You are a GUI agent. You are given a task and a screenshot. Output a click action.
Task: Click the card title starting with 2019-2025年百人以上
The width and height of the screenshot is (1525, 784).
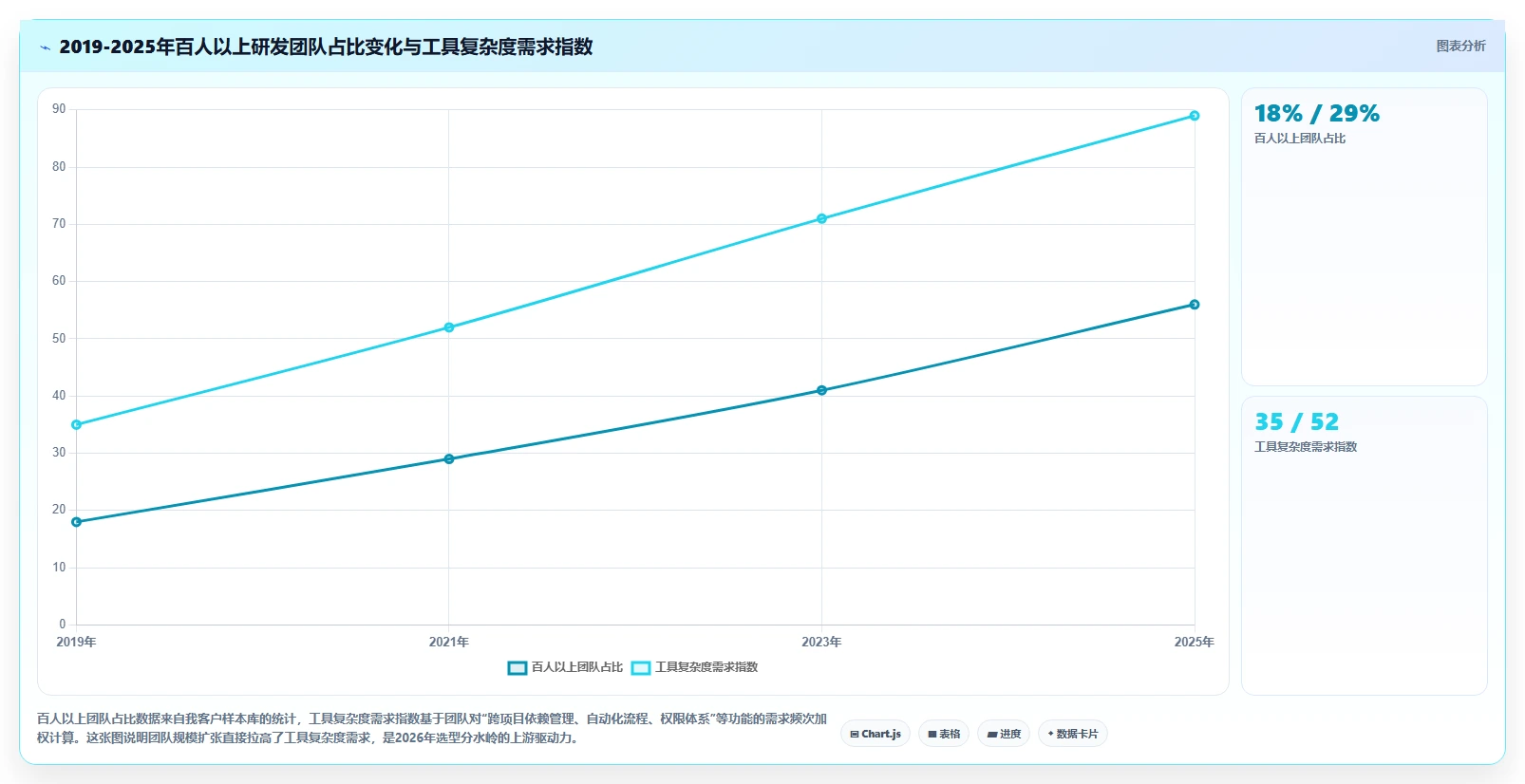coord(326,47)
